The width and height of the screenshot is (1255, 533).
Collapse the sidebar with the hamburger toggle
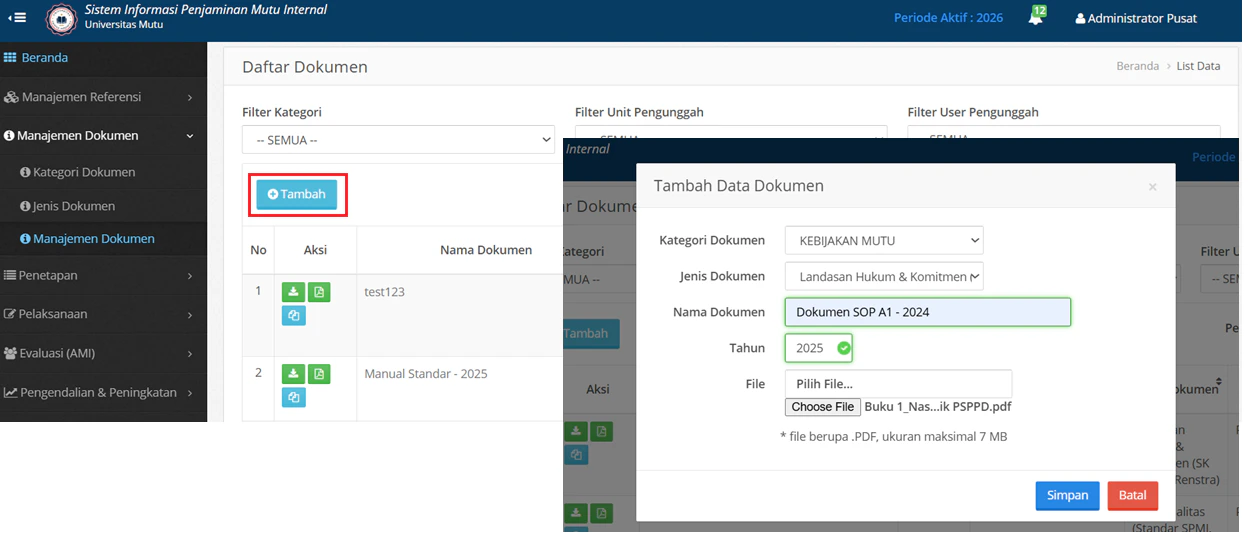[x=17, y=18]
